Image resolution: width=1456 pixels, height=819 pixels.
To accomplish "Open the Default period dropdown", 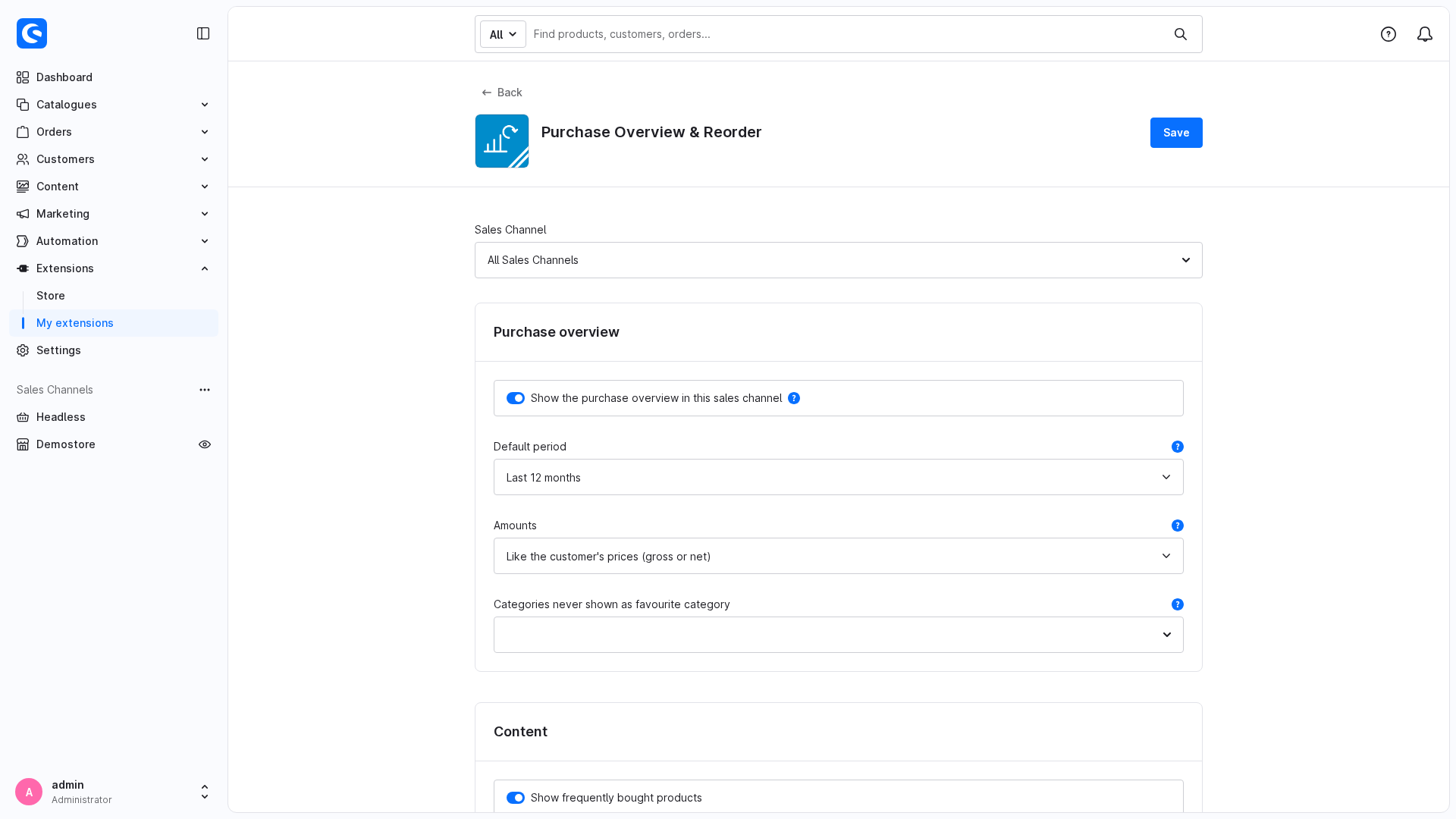I will click(839, 477).
